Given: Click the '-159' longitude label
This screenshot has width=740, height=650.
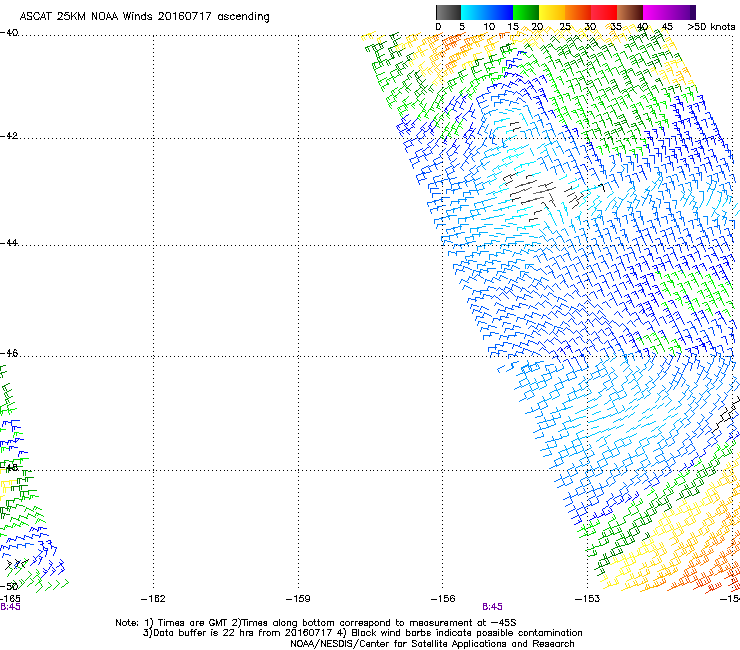Looking at the screenshot, I should (x=298, y=599).
